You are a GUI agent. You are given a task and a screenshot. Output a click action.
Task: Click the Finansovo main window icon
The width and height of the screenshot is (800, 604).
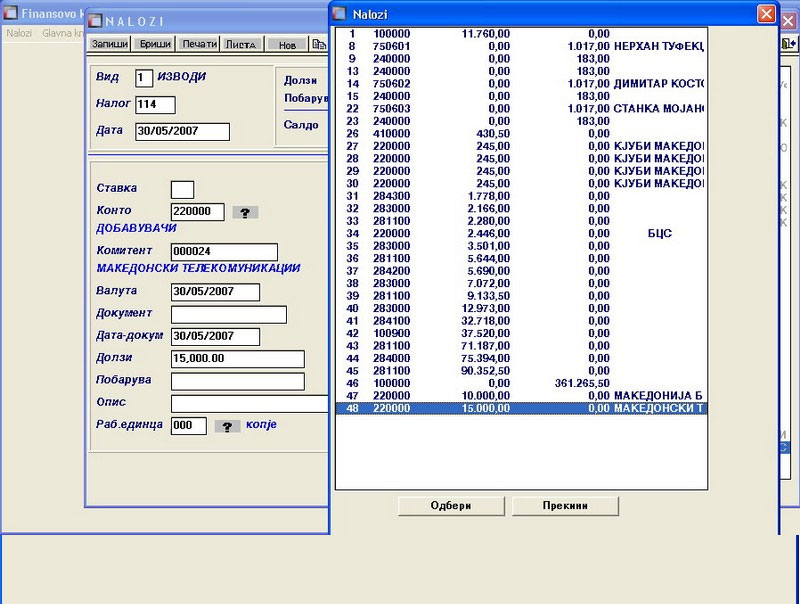pos(11,13)
